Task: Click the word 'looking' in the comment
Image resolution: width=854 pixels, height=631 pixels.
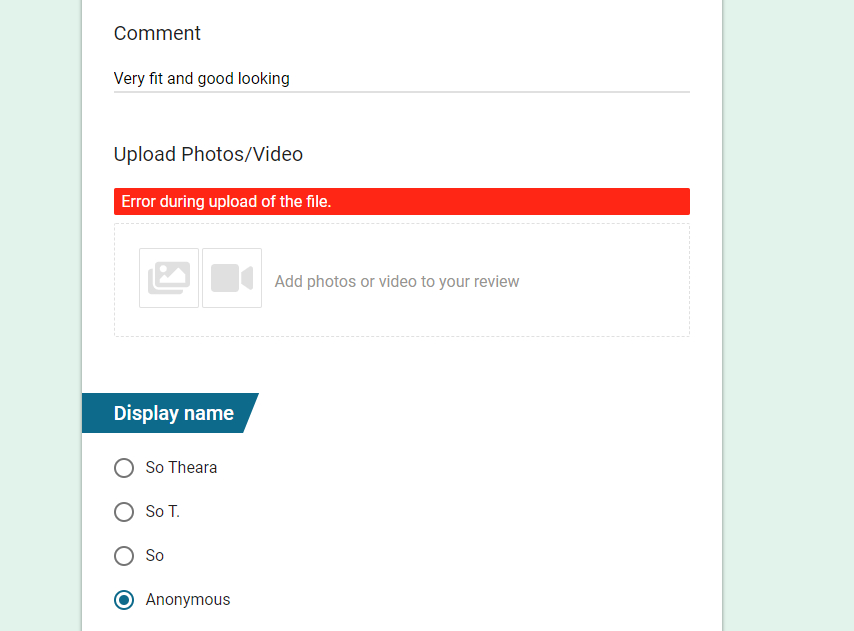Action: click(264, 78)
